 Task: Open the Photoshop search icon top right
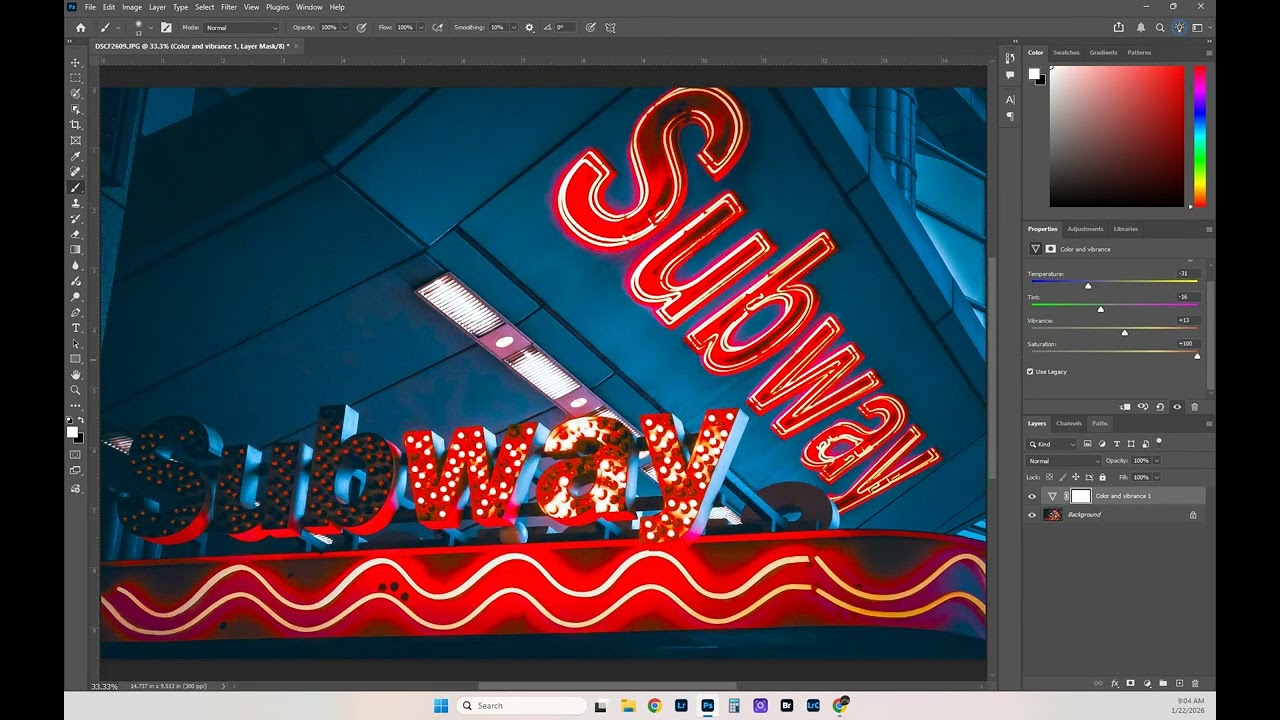[x=1160, y=27]
